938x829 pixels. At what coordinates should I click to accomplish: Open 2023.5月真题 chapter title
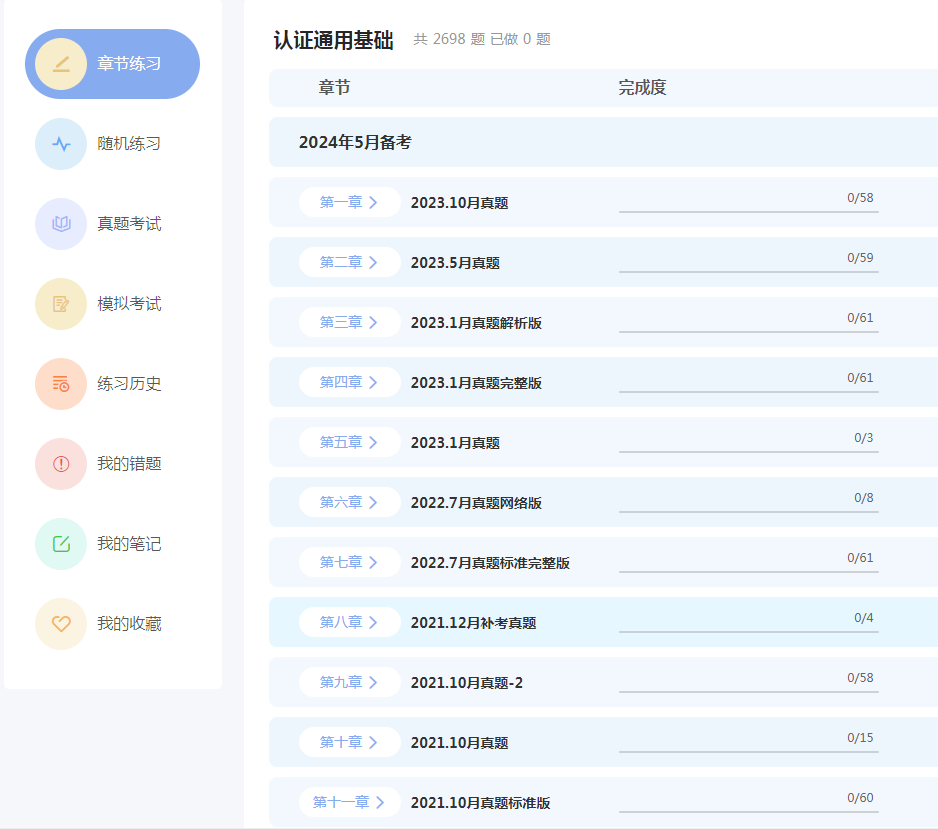(455, 263)
